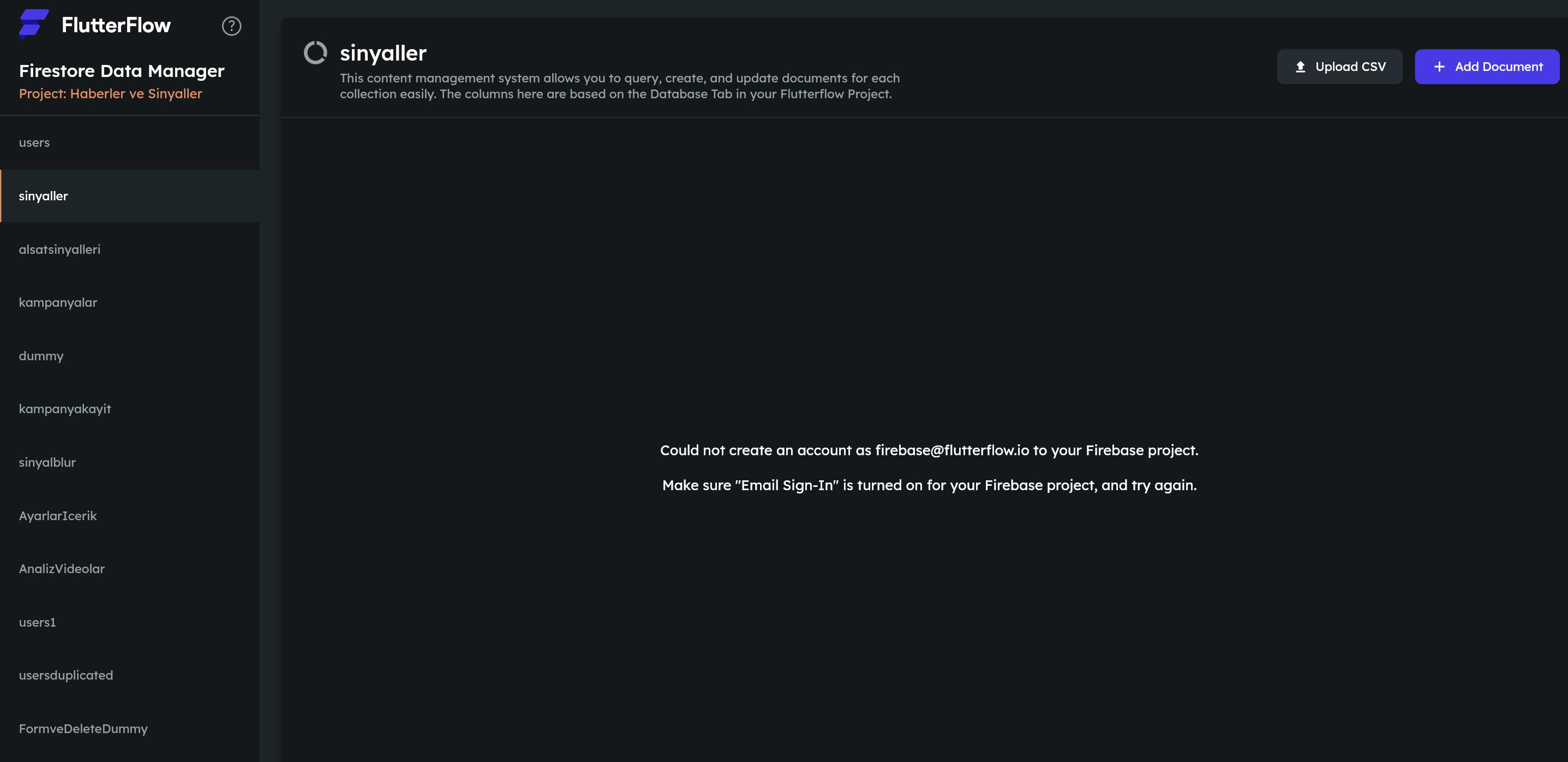Open the users1 collection
The height and width of the screenshot is (762, 1568).
coord(130,622)
